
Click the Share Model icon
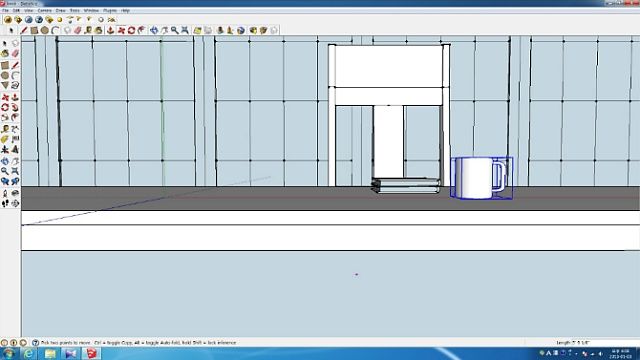(263, 30)
